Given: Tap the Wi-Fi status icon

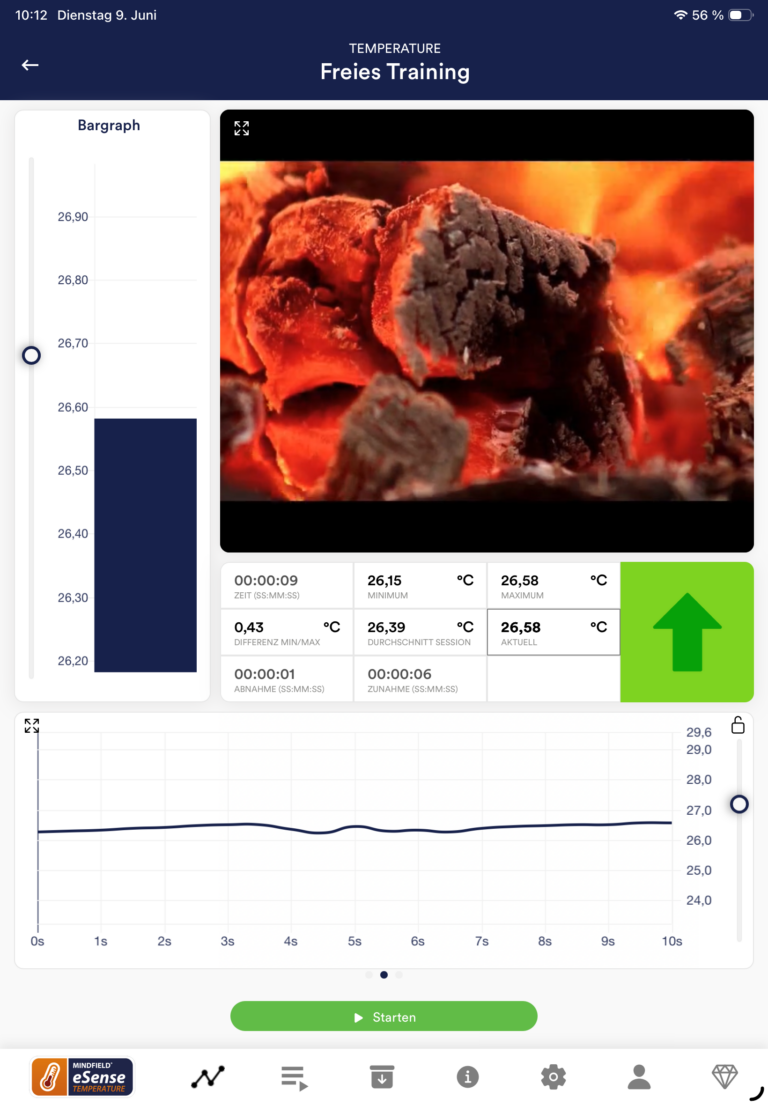Looking at the screenshot, I should [x=680, y=15].
